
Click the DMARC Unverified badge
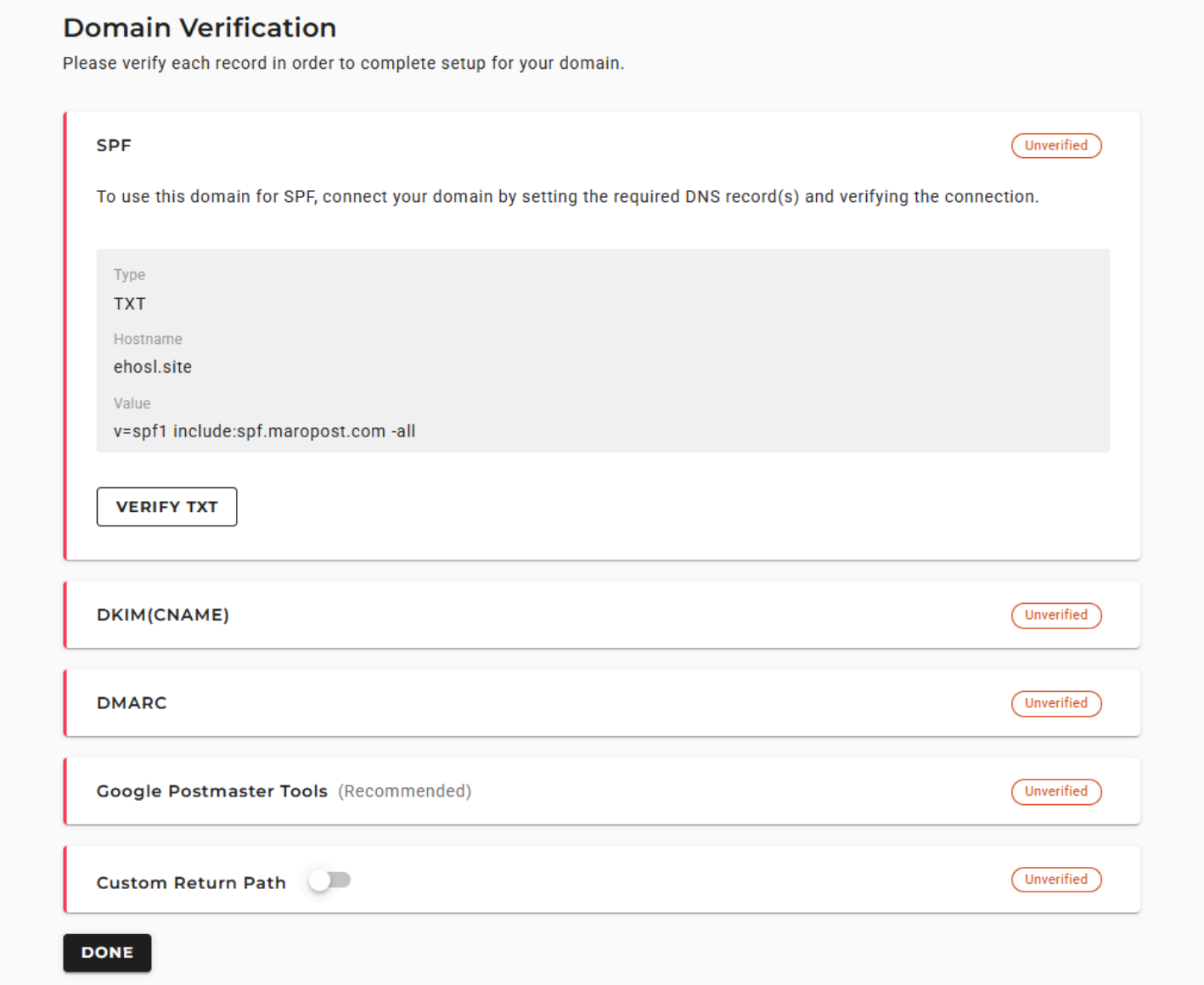point(1056,703)
